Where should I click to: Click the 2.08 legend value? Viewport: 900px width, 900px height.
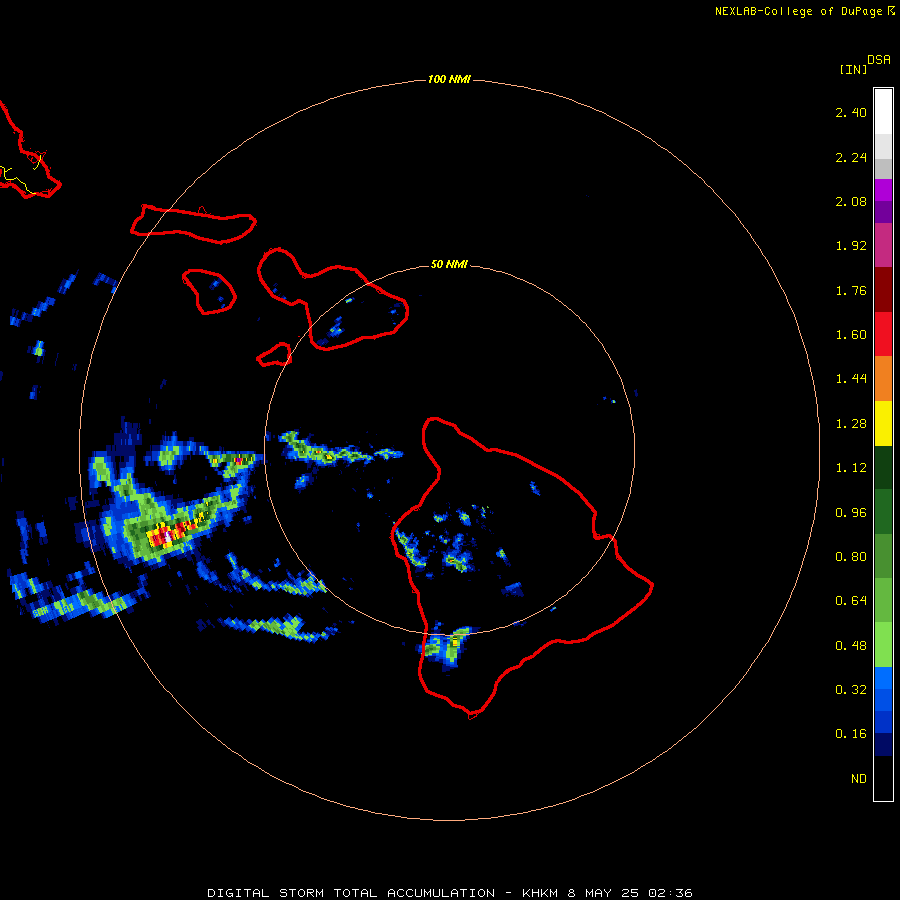[x=851, y=201]
